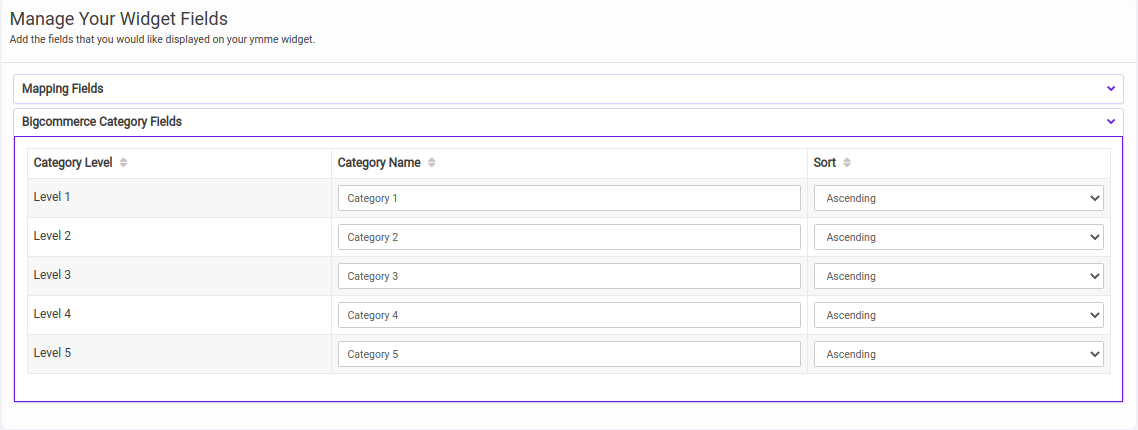This screenshot has width=1138, height=430.
Task: Click into Category 5 input field
Action: 569,354
